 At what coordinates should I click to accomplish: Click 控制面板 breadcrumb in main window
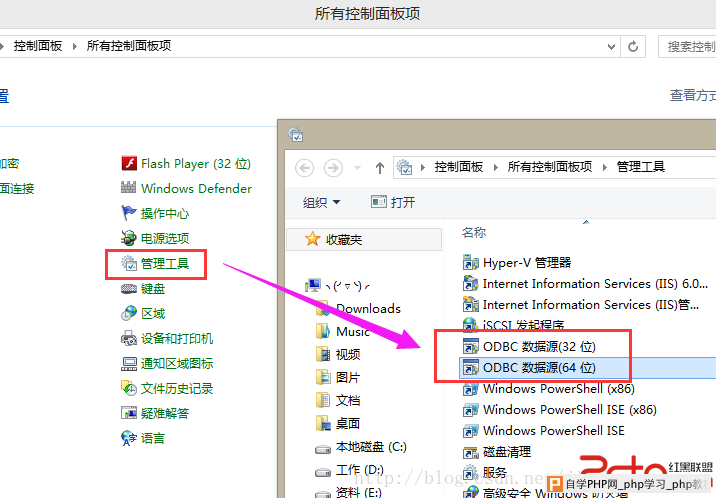pos(38,46)
